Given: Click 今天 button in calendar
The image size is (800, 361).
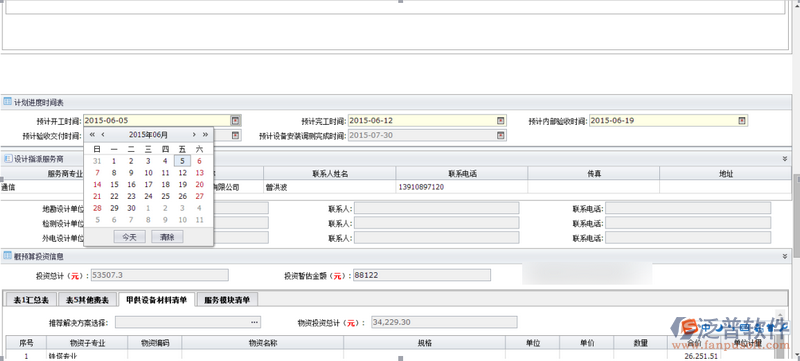Looking at the screenshot, I should (130, 237).
